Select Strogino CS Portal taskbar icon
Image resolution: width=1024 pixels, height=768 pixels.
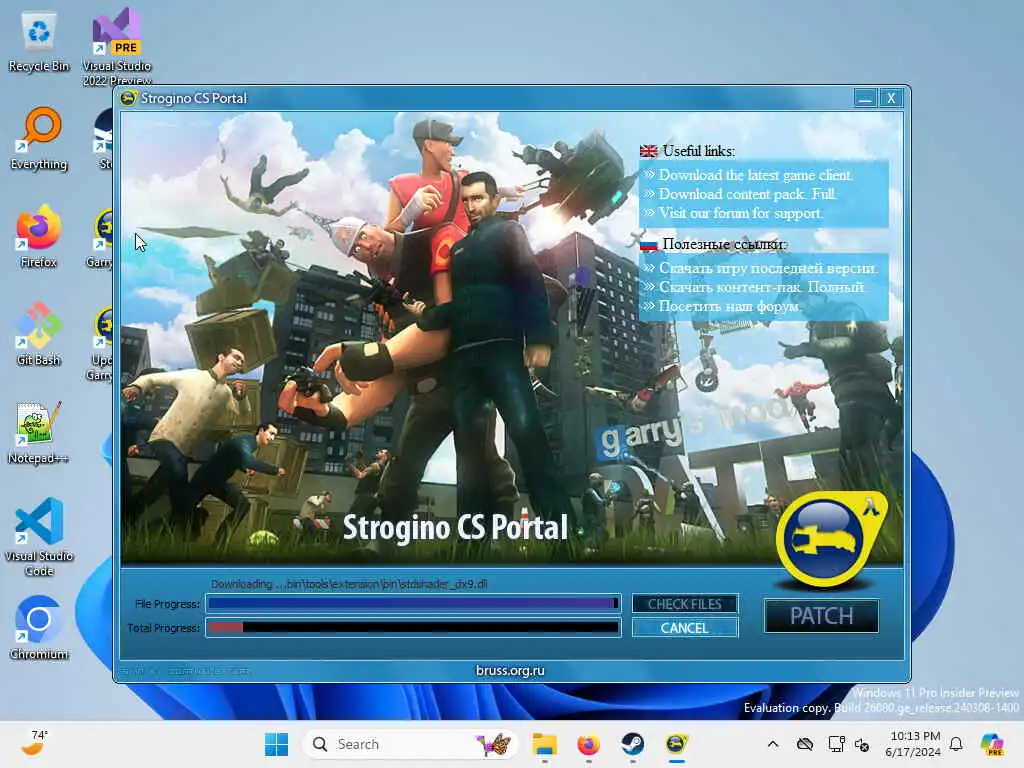[677, 744]
